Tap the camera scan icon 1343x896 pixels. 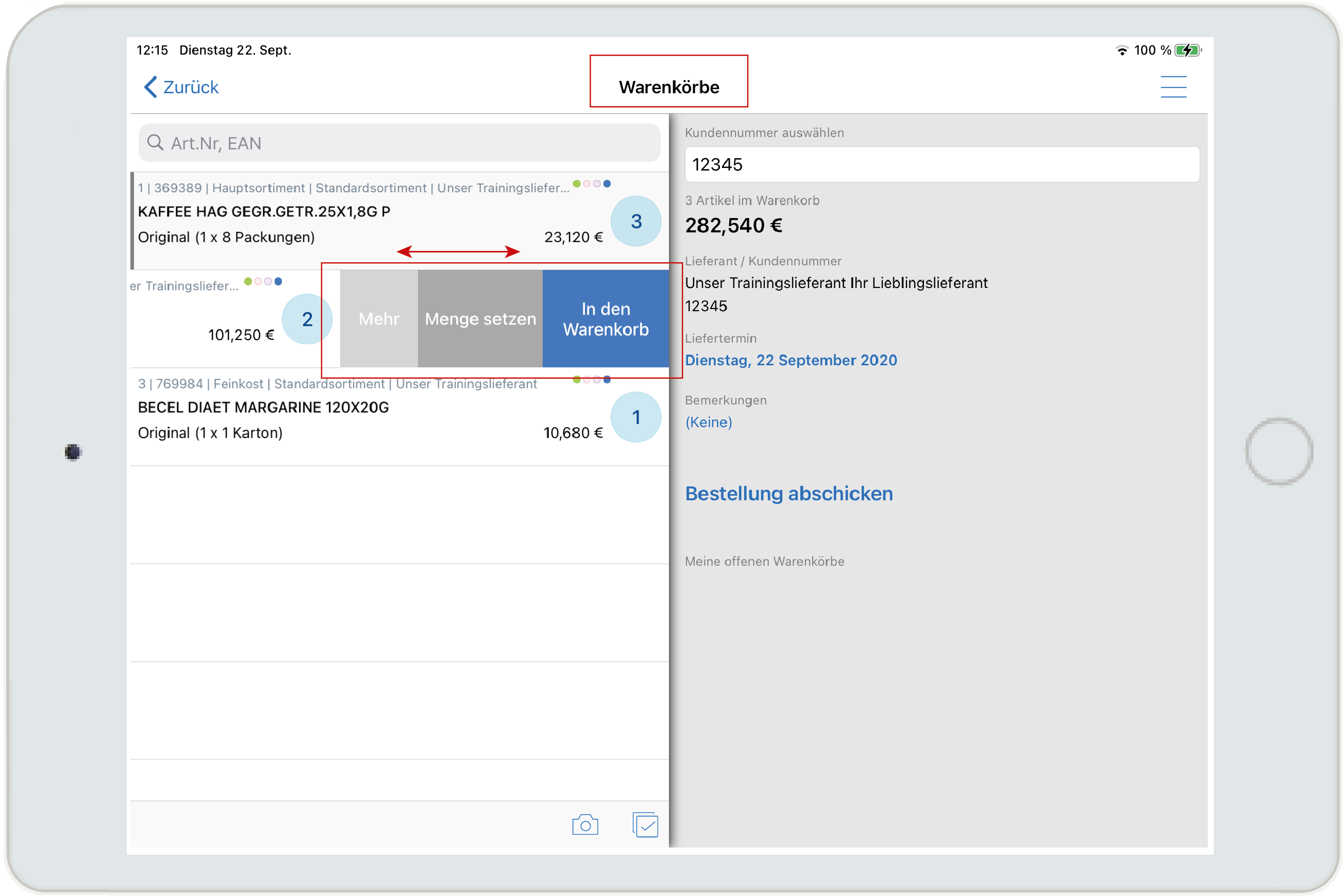pos(584,824)
